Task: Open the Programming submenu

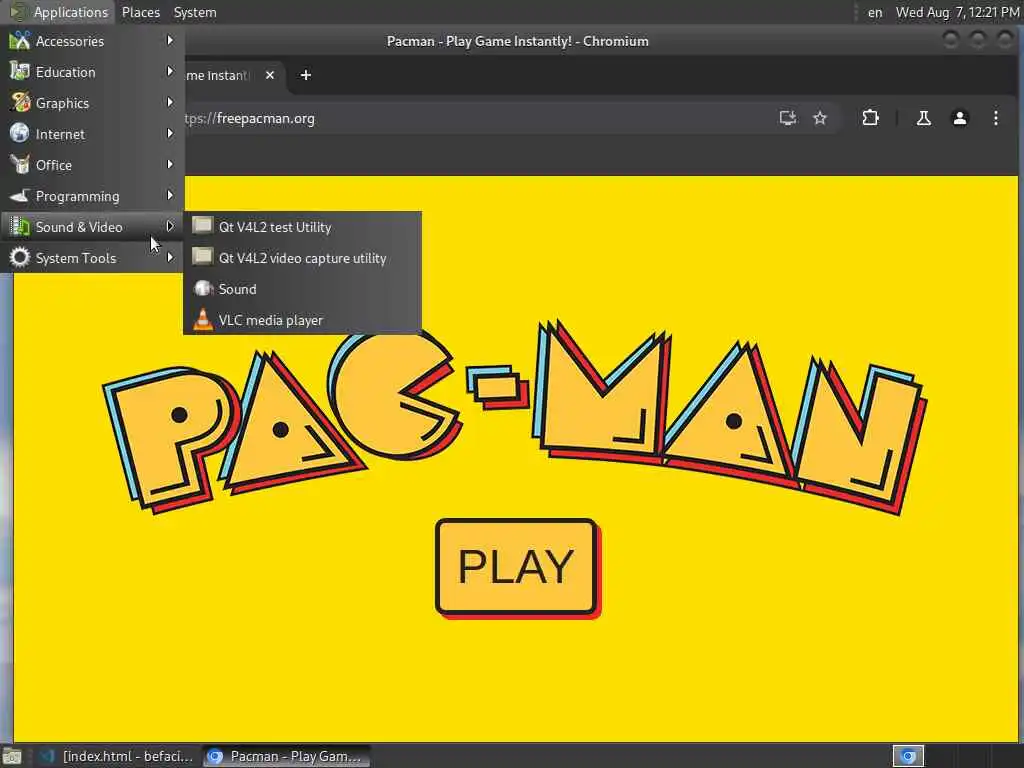Action: 92,196
